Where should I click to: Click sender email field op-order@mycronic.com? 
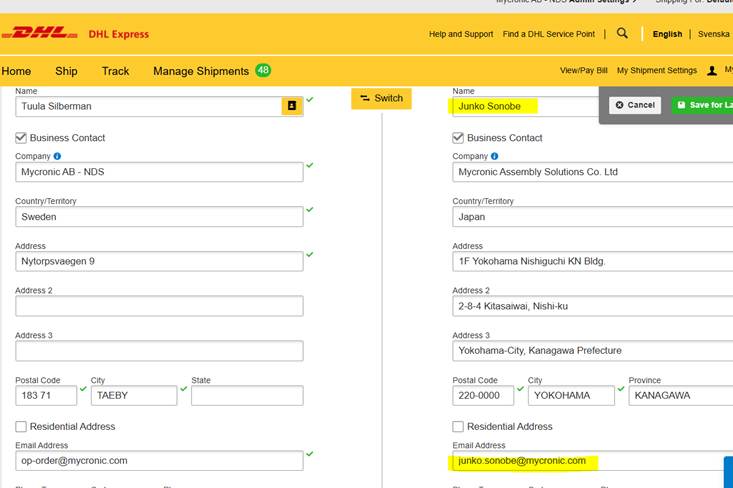point(159,461)
